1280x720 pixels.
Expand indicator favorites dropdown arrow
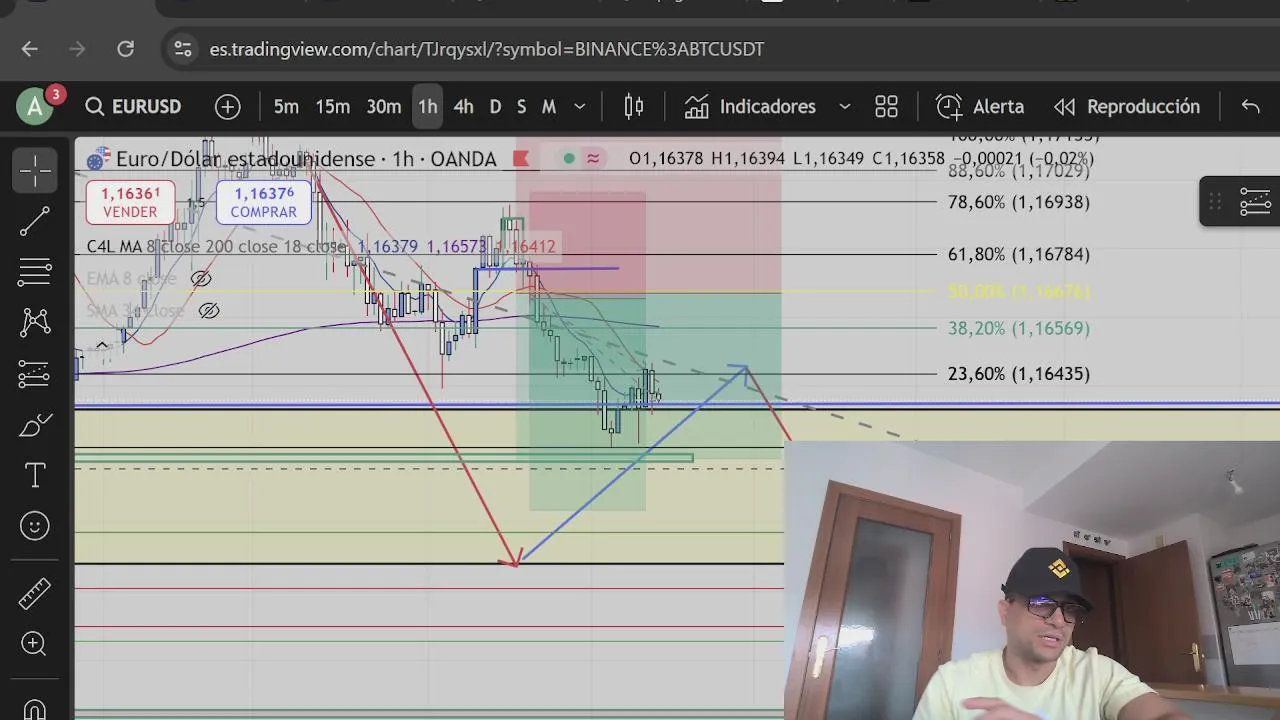(x=845, y=106)
